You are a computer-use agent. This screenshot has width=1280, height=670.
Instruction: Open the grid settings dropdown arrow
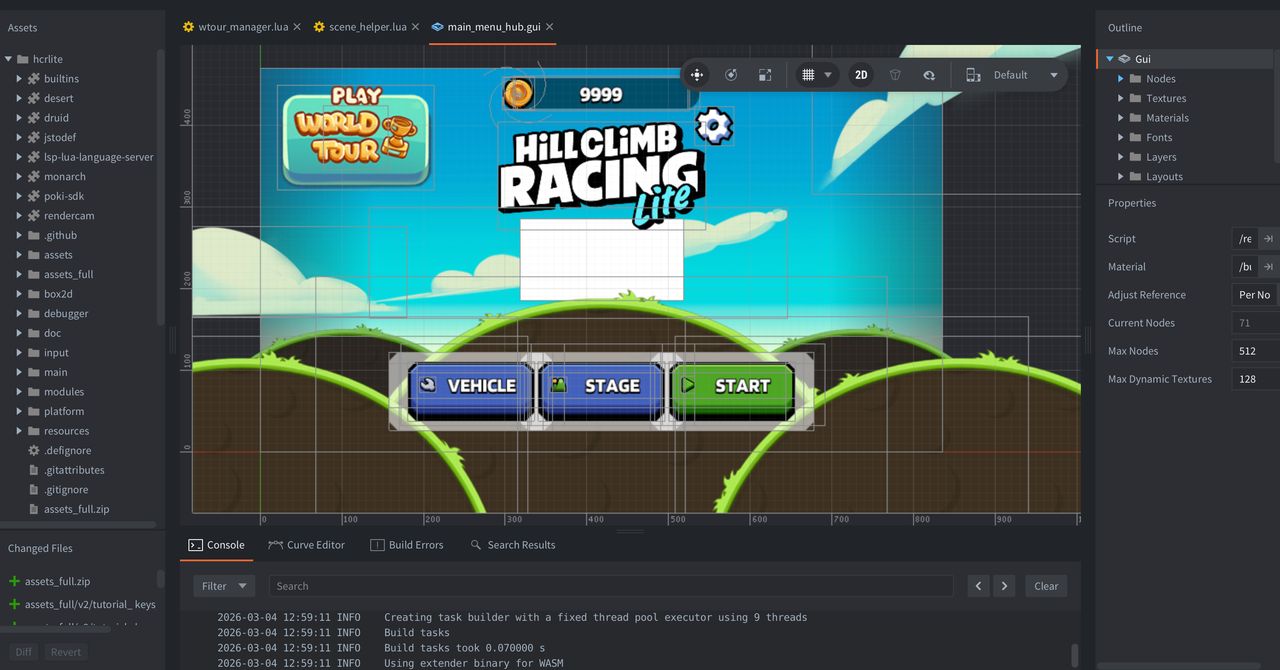tap(828, 75)
